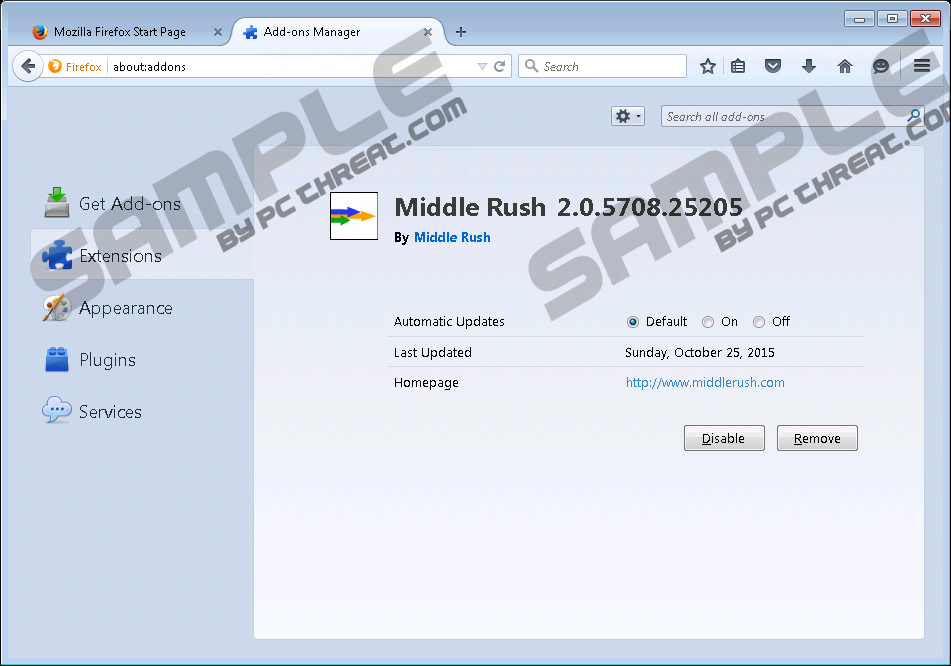The height and width of the screenshot is (666, 951).
Task: Set Automatic Updates to Off
Action: tap(759, 322)
